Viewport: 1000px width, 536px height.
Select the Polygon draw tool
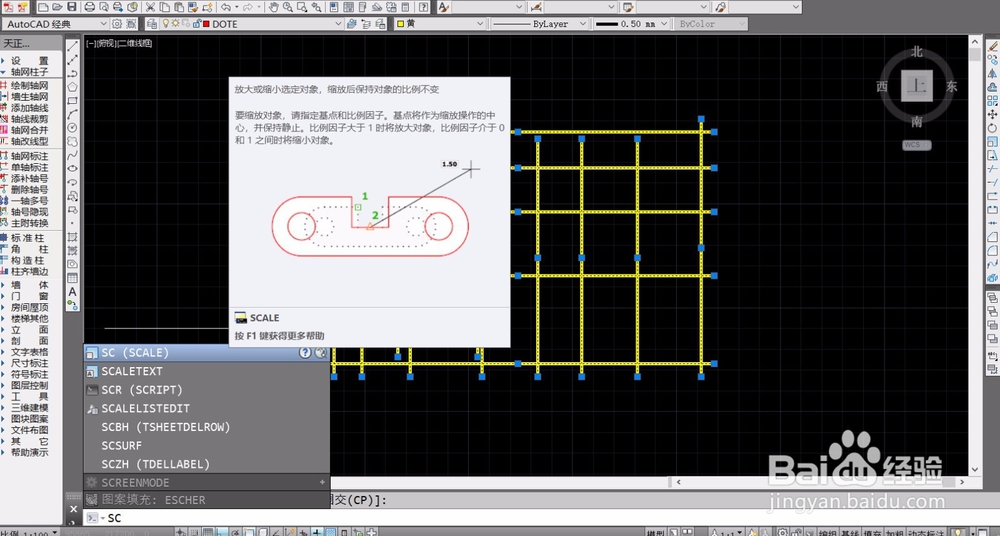(x=73, y=87)
